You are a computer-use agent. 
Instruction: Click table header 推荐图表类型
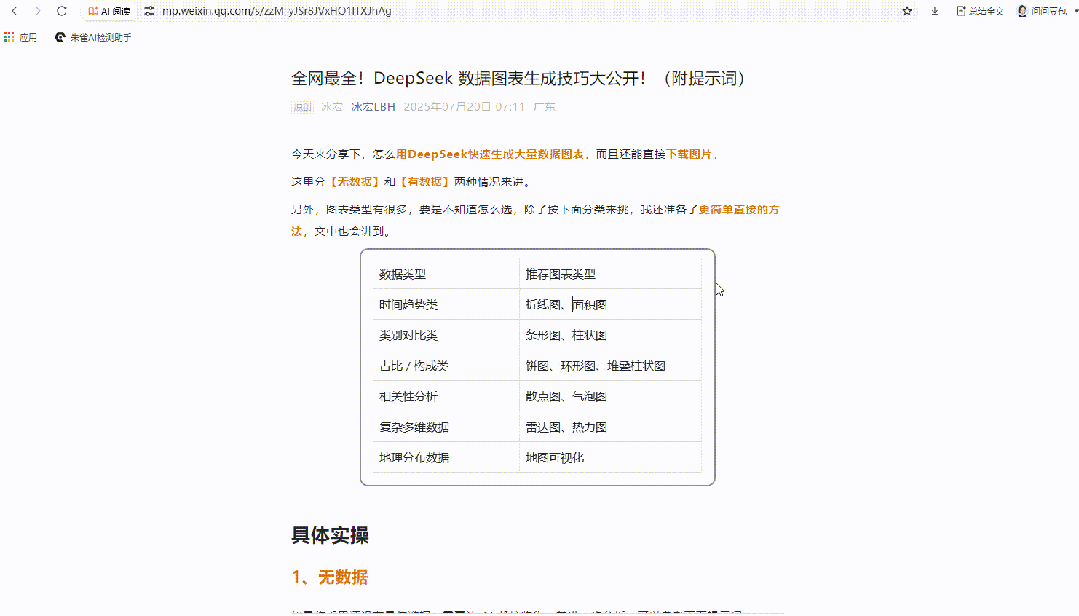pyautogui.click(x=560, y=274)
